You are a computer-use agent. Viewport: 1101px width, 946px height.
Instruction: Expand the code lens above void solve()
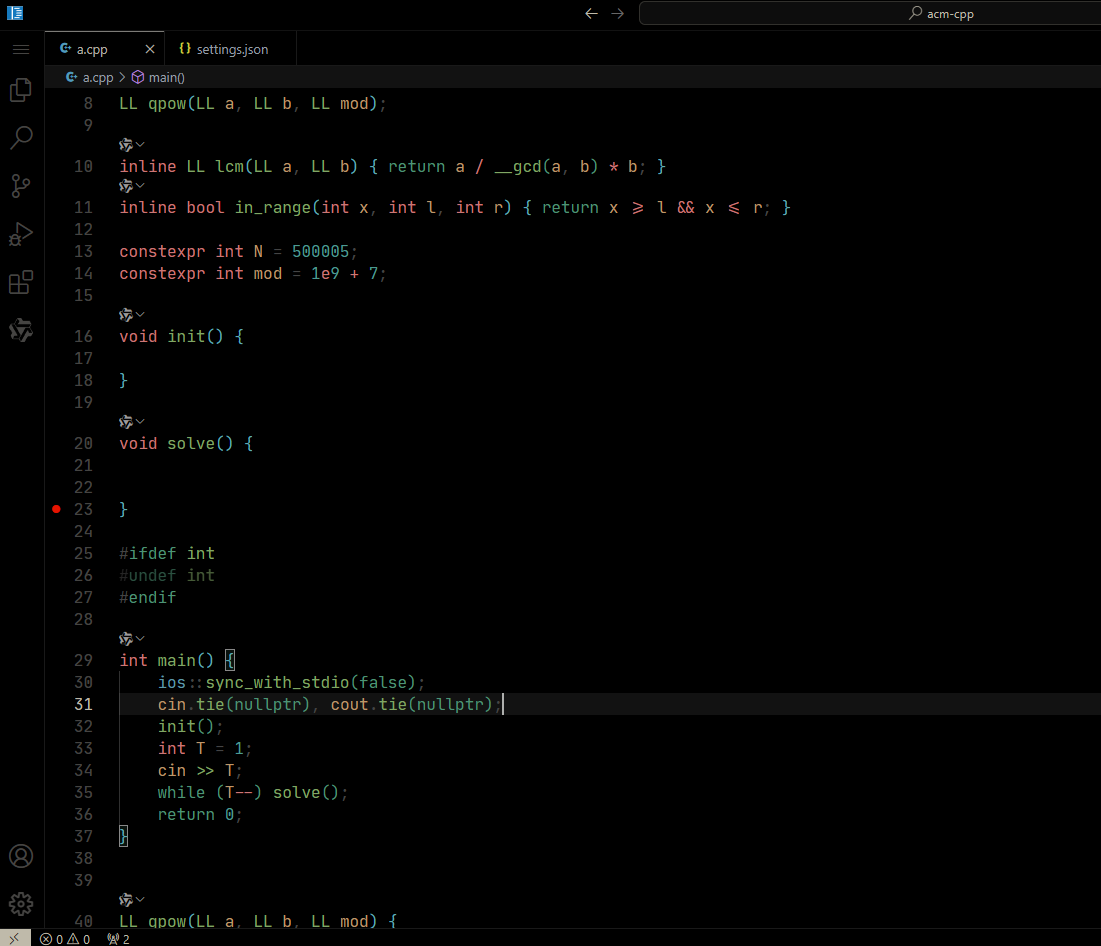(132, 421)
